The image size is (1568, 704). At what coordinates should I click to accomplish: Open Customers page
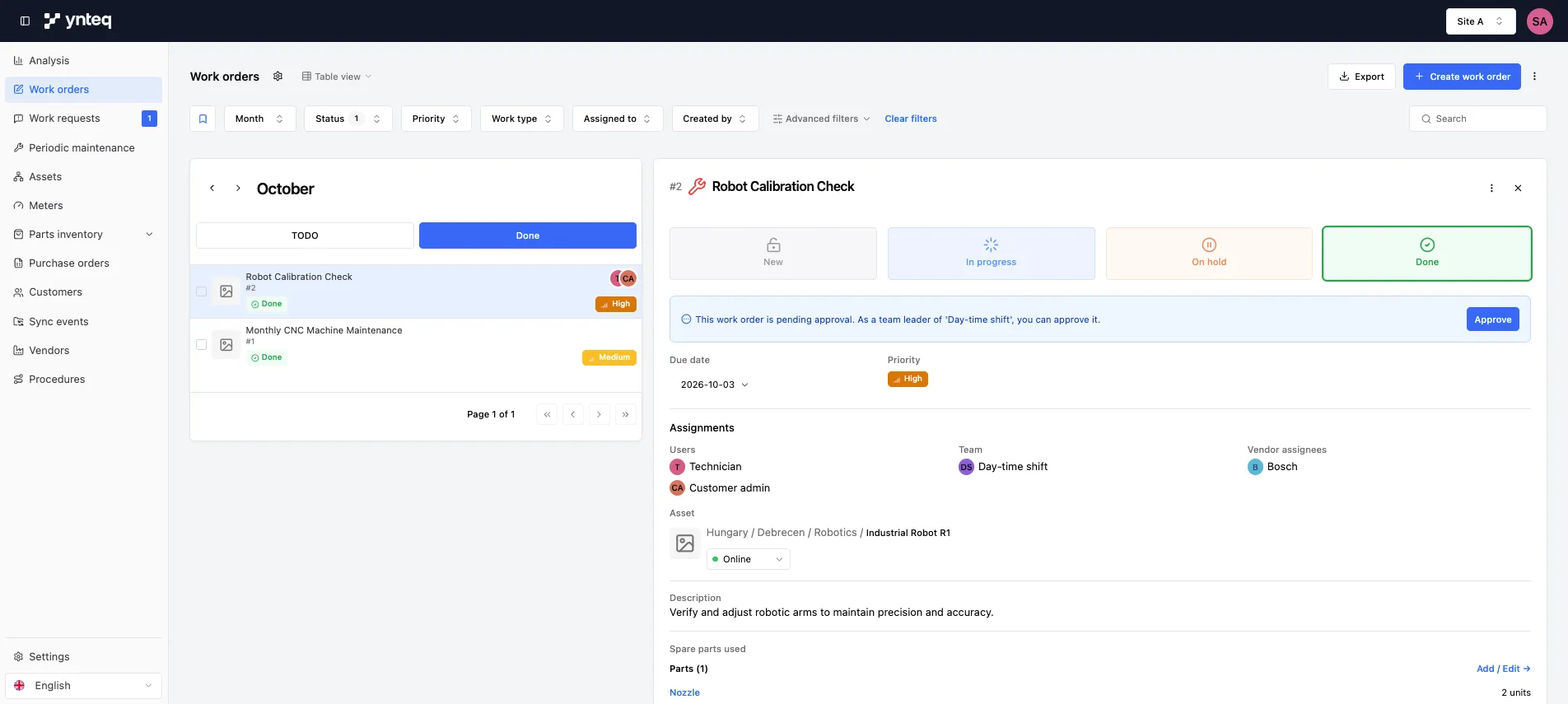coord(83,291)
